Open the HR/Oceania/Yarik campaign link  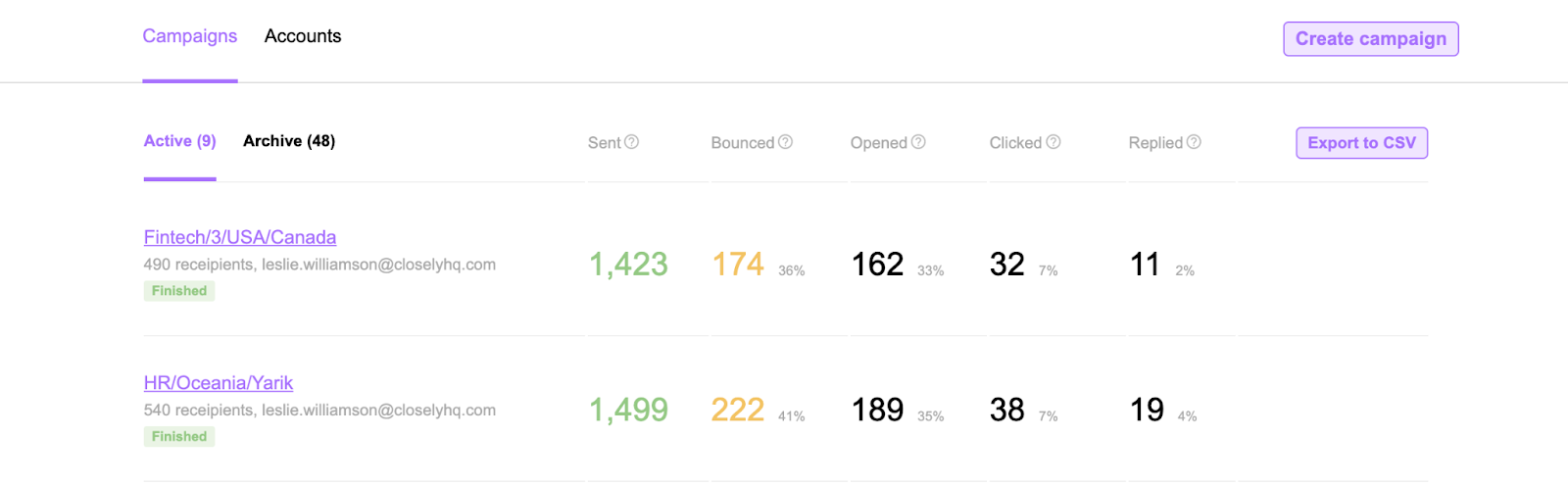click(x=219, y=383)
